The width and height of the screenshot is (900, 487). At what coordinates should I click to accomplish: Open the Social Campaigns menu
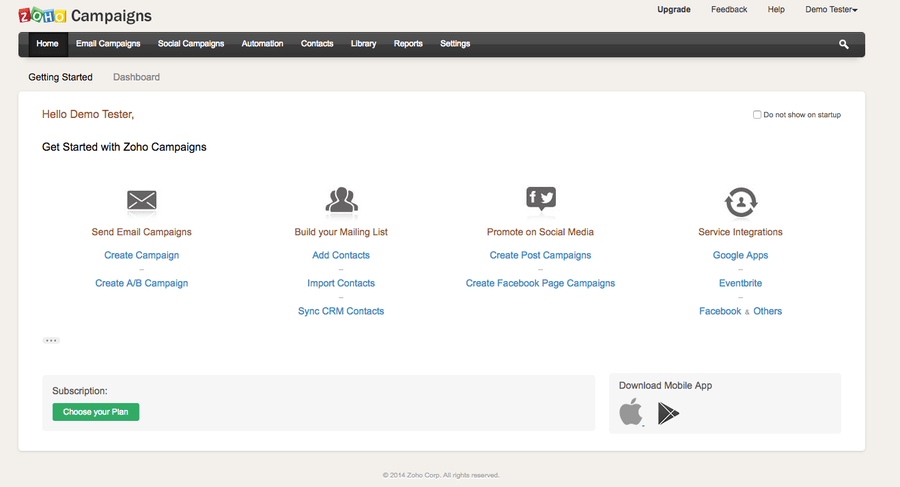click(191, 44)
